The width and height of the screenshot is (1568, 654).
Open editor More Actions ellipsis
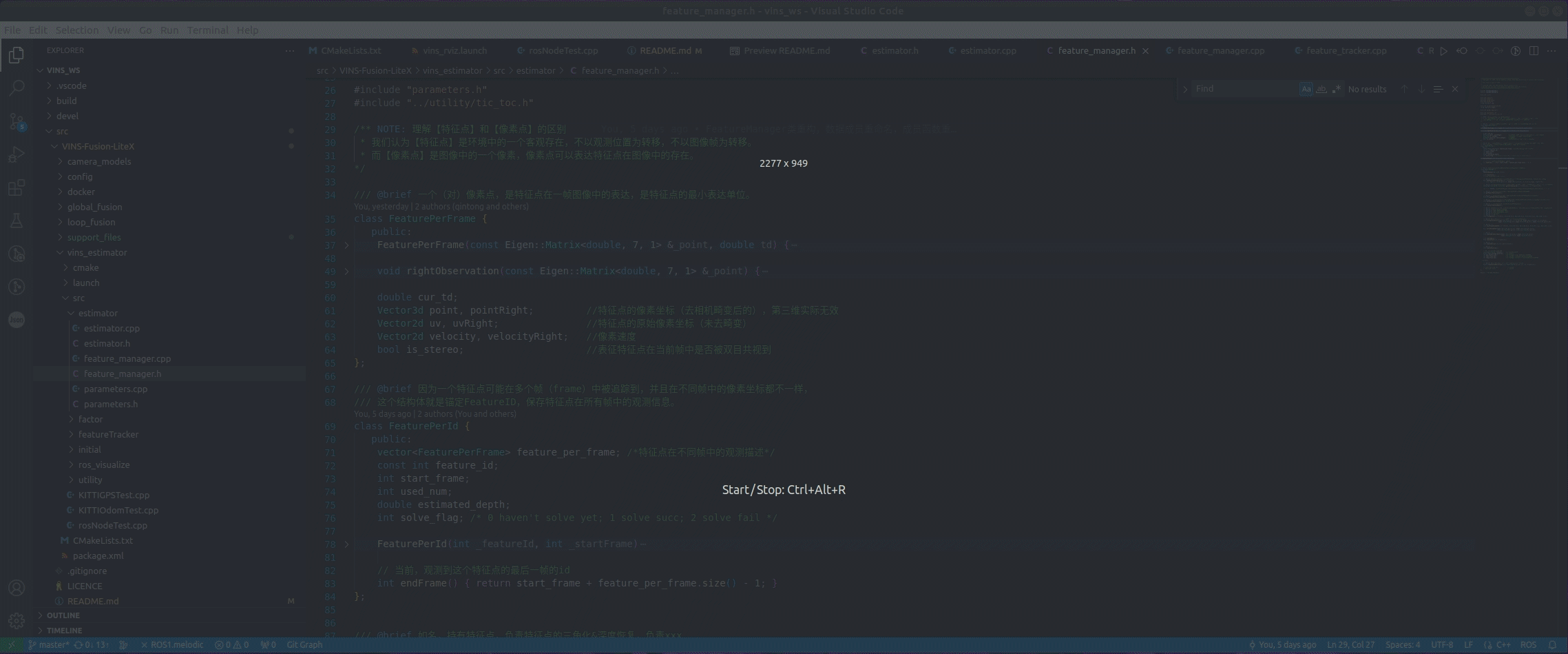pyautogui.click(x=1551, y=51)
